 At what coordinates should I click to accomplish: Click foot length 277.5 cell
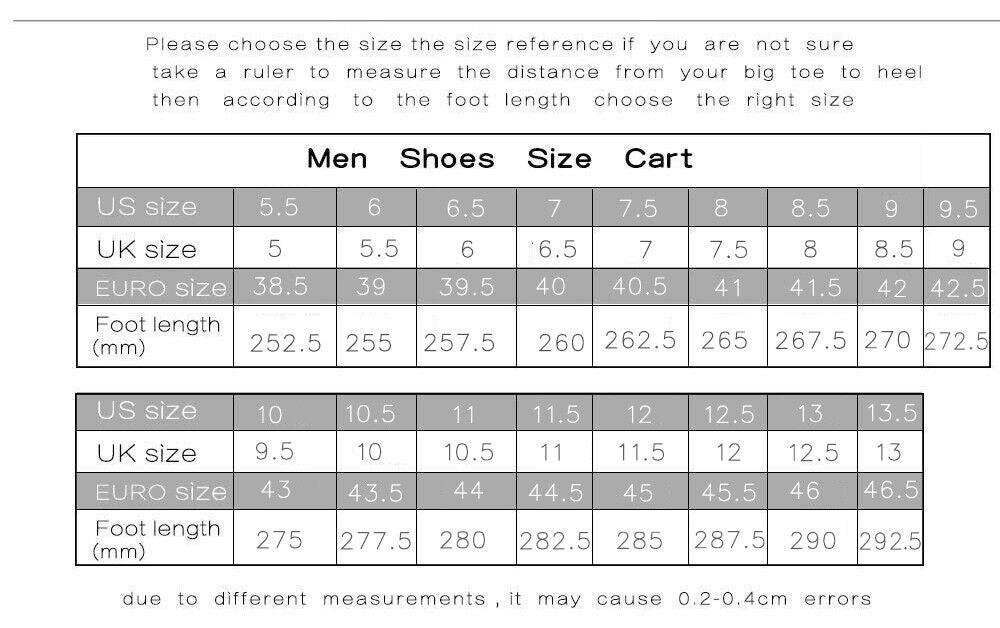[x=376, y=537]
